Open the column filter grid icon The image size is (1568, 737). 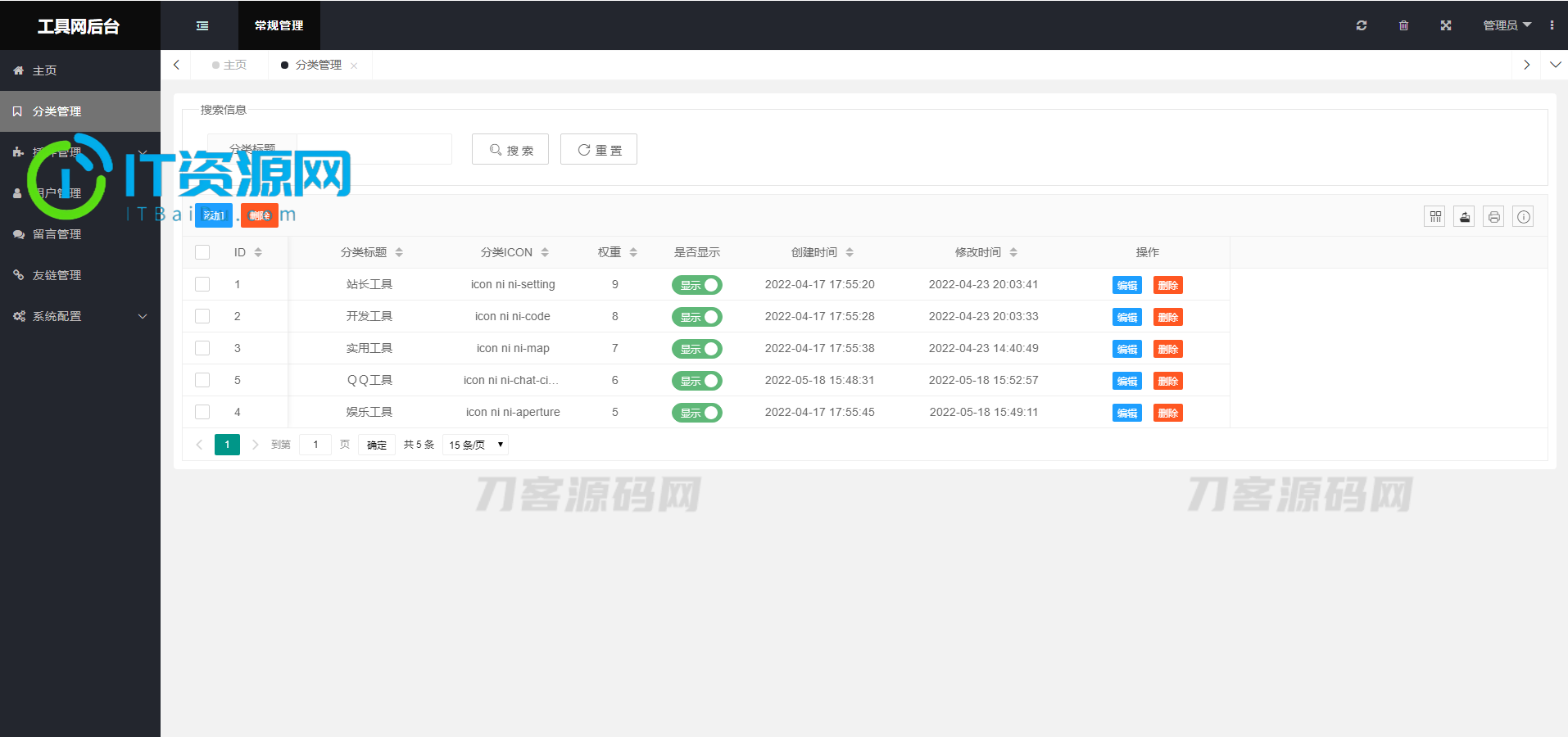tap(1434, 216)
